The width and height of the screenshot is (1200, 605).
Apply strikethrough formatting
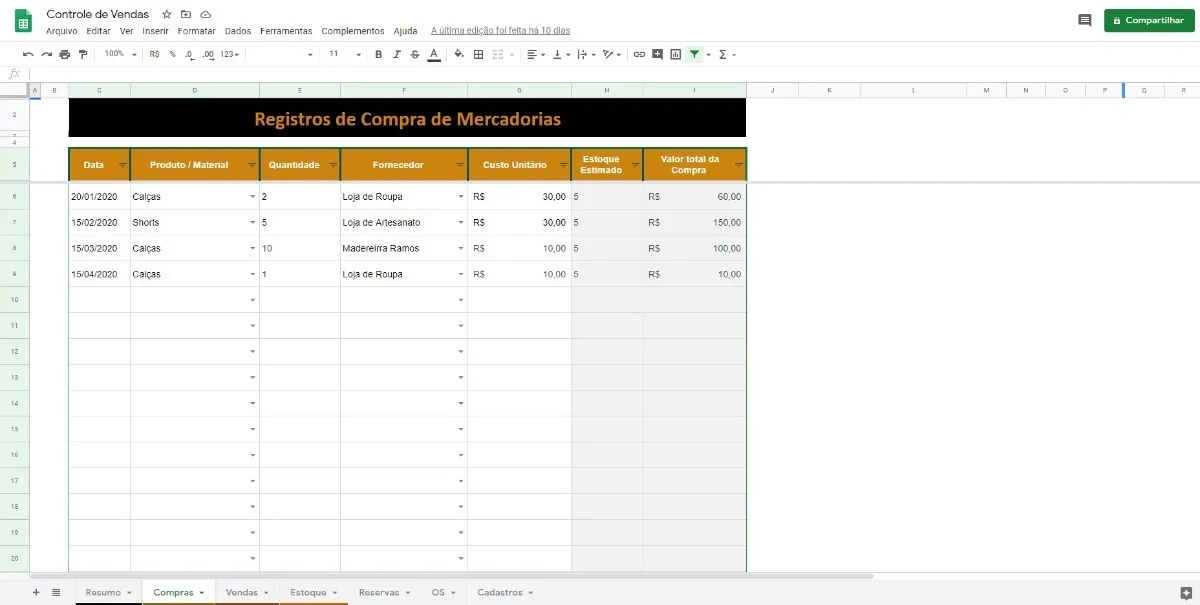413,54
